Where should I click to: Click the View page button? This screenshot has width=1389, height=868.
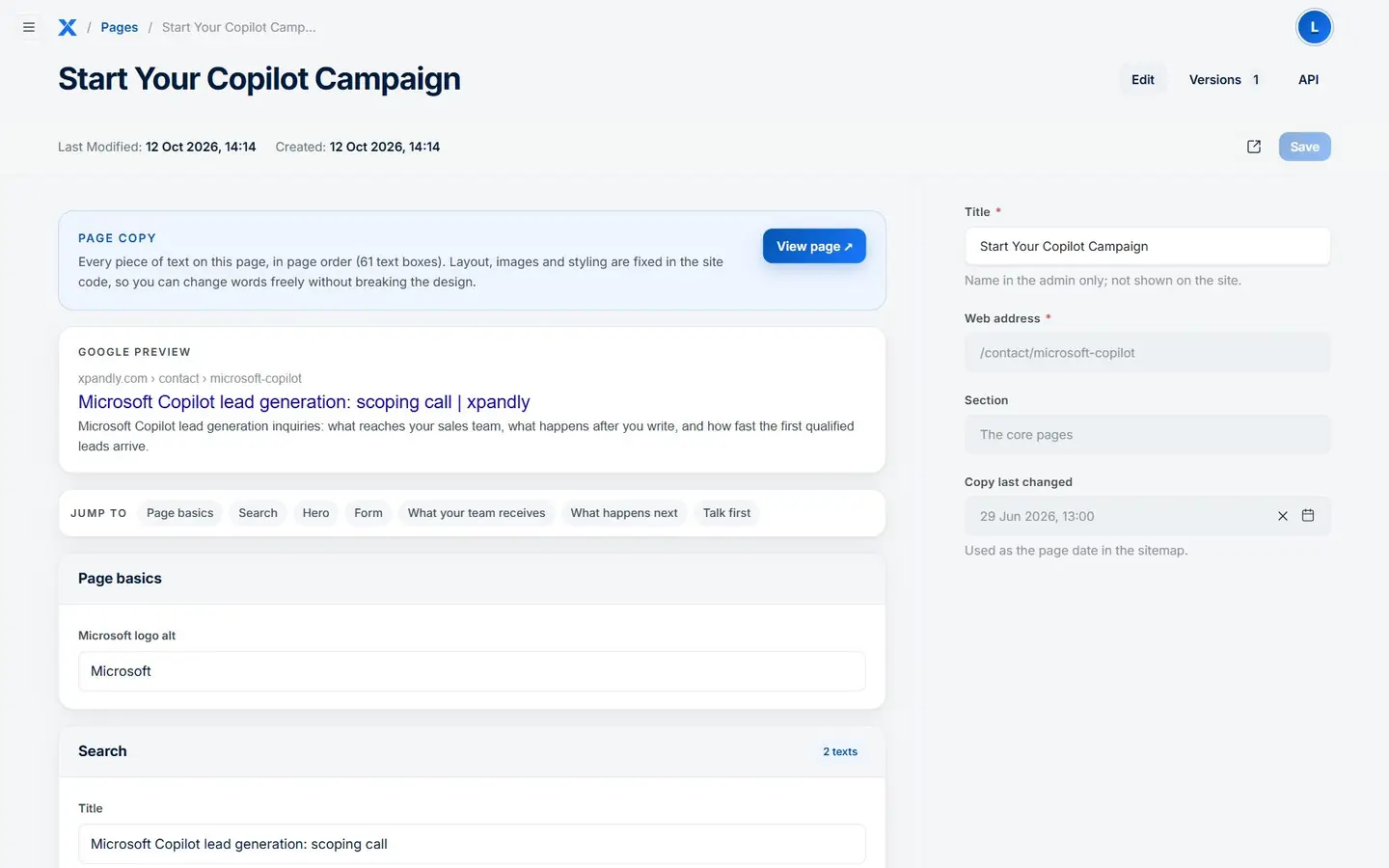814,246
